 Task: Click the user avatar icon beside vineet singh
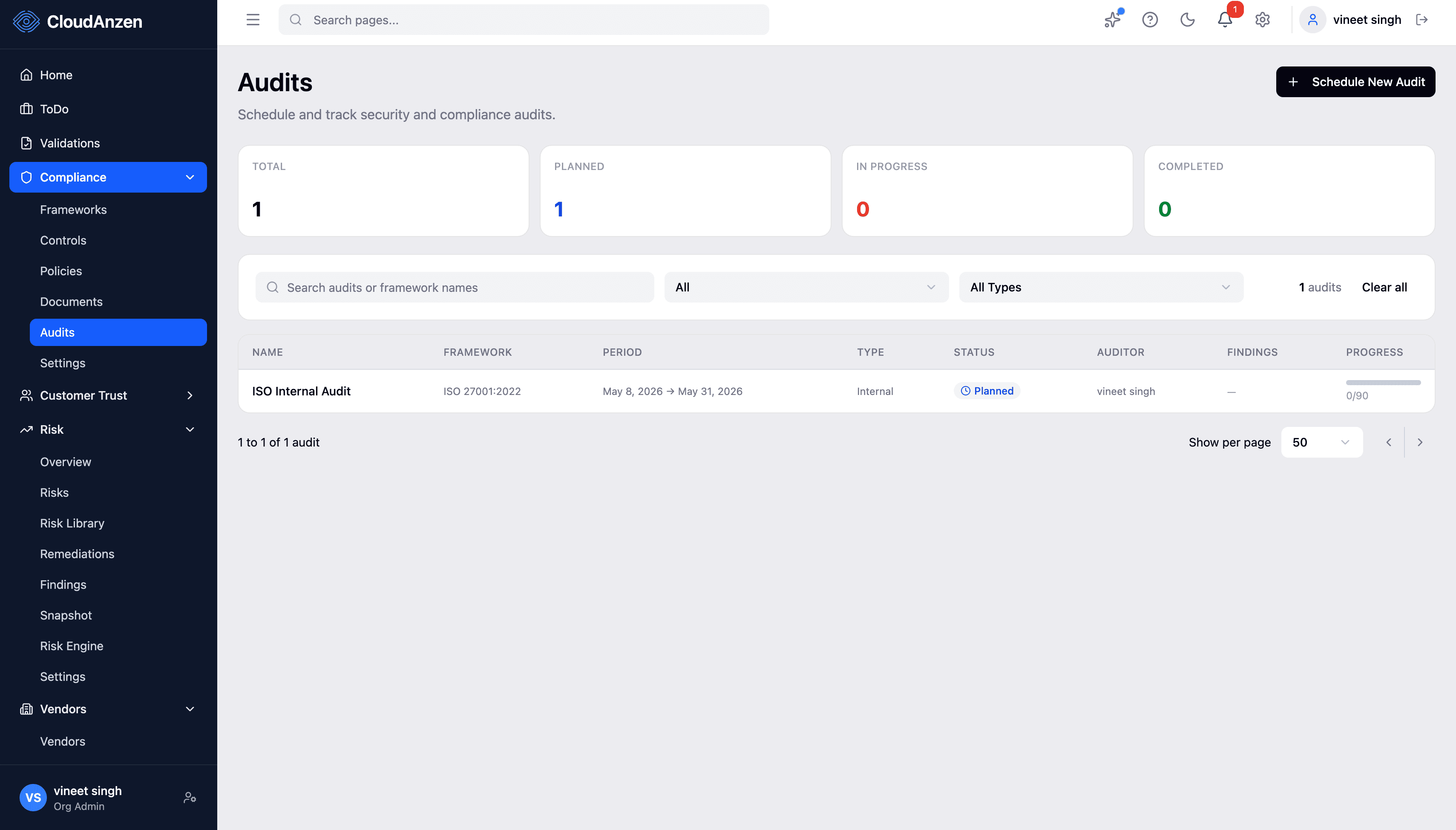(1312, 20)
